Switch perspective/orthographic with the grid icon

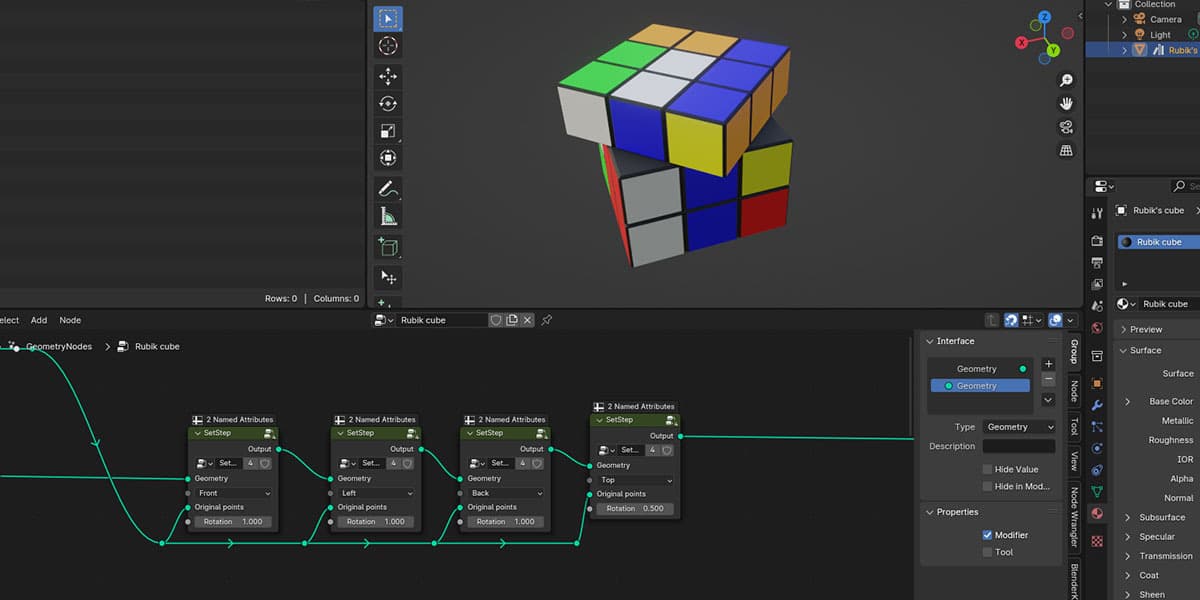[1066, 150]
